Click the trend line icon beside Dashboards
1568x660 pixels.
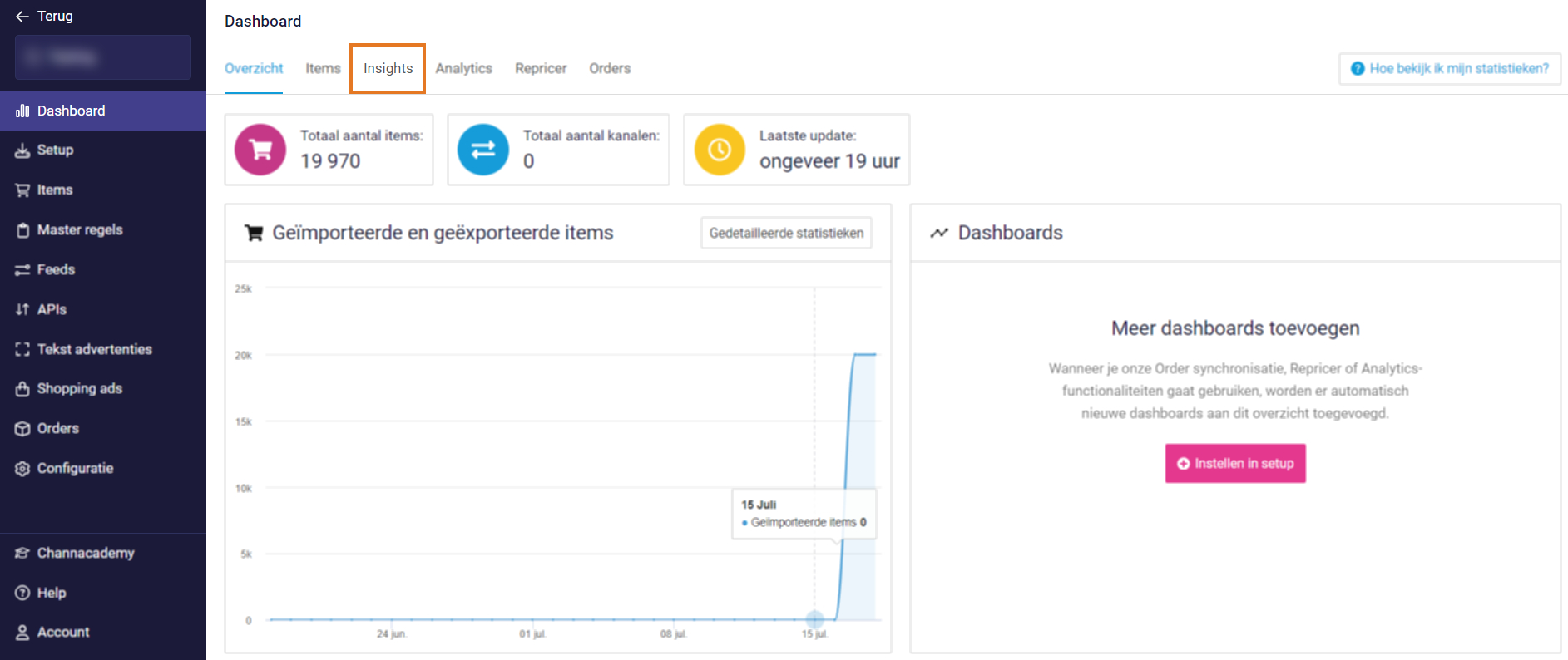point(939,234)
